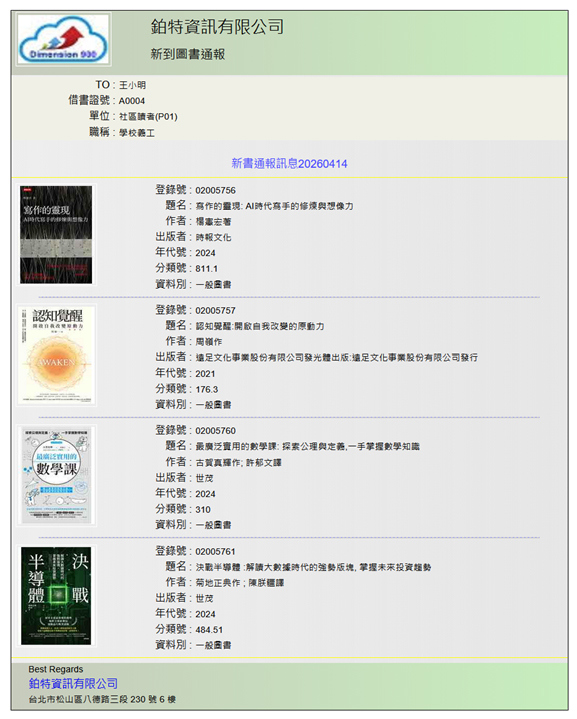Click the 遠足文化事業股份有限公司 publisher line
Image resolution: width=577 pixels, height=719 pixels.
(x=336, y=358)
